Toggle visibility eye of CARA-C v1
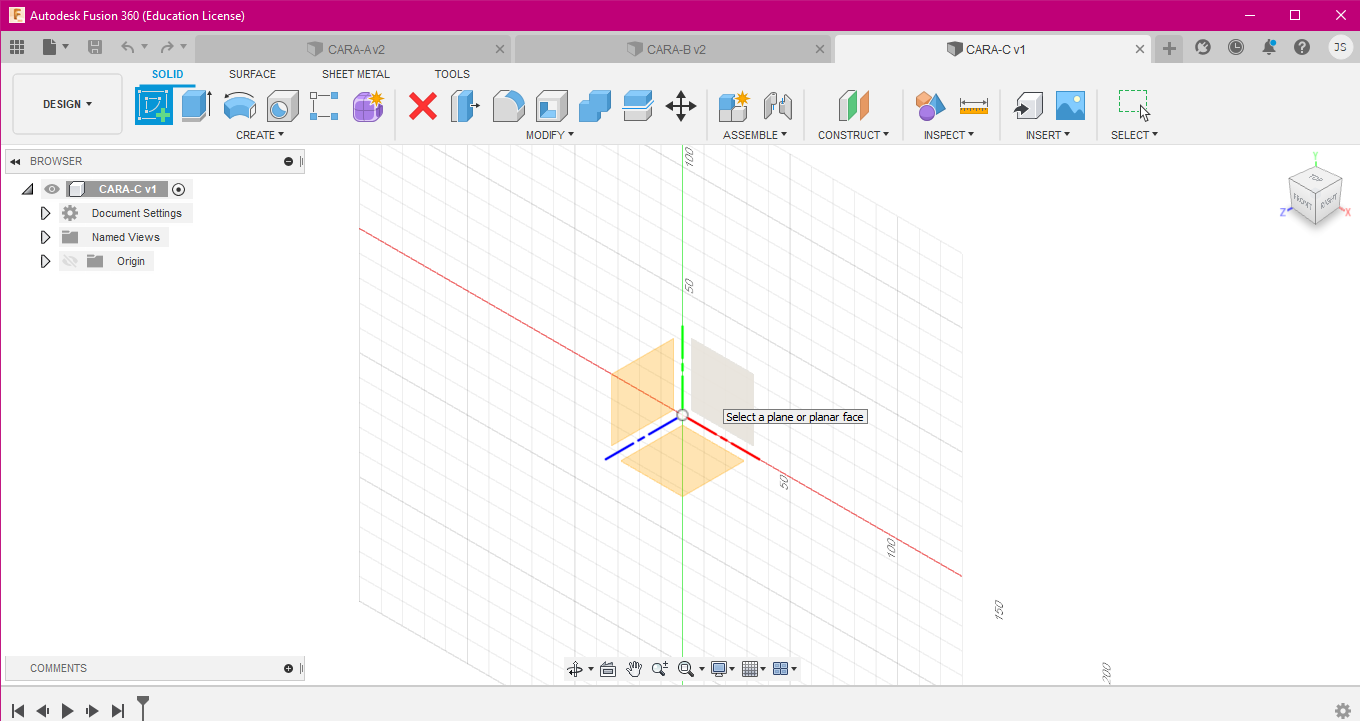 pos(52,189)
